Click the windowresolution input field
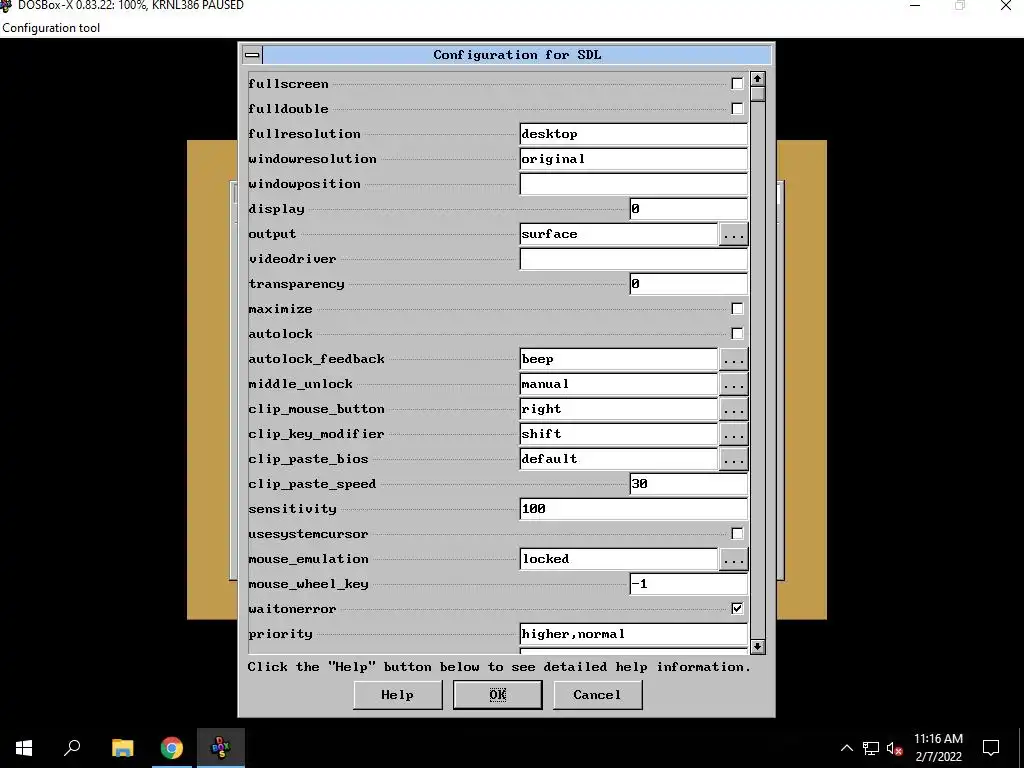Screen dimensions: 1024x768 point(633,159)
